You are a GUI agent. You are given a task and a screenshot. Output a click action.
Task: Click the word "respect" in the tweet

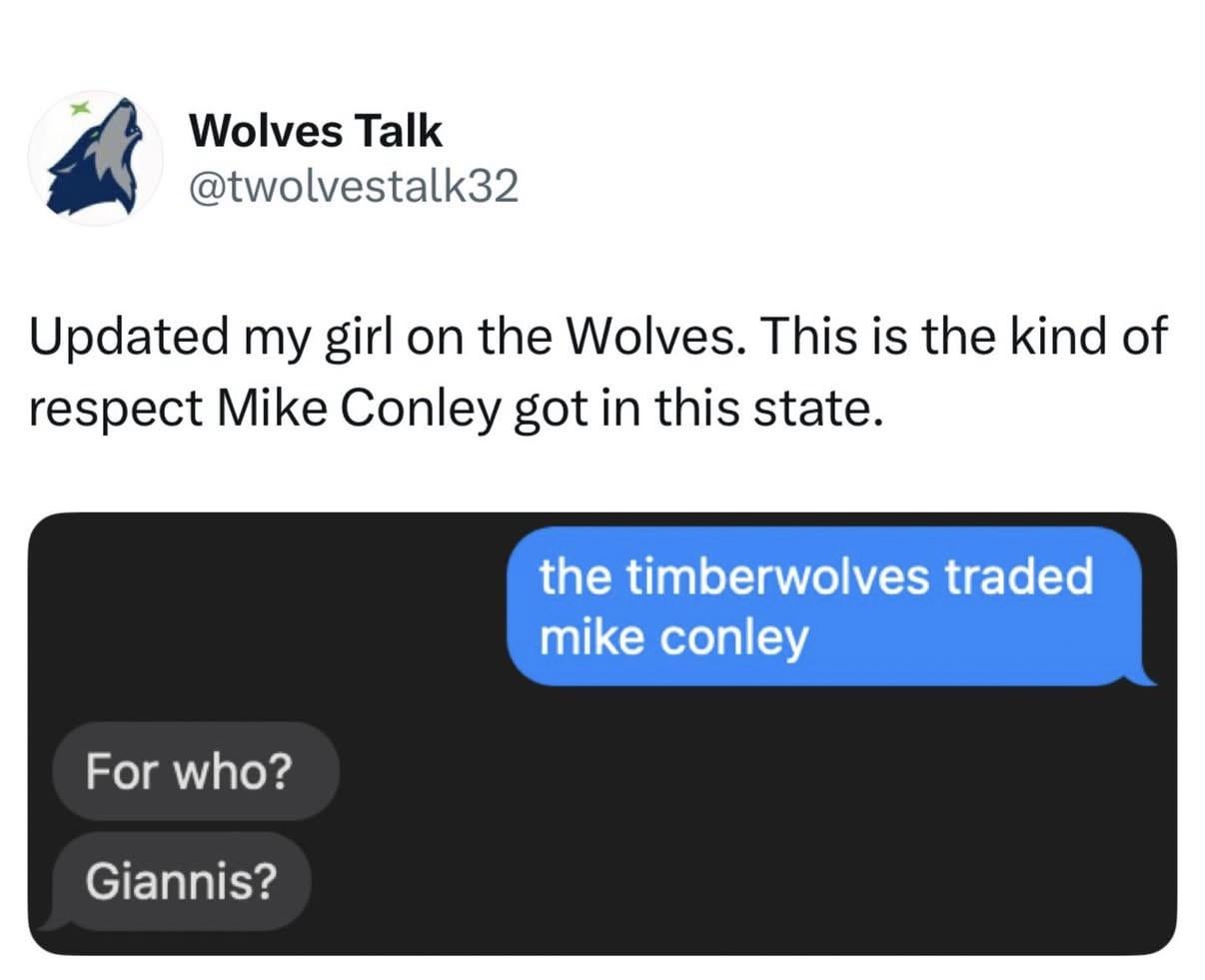coord(115,411)
